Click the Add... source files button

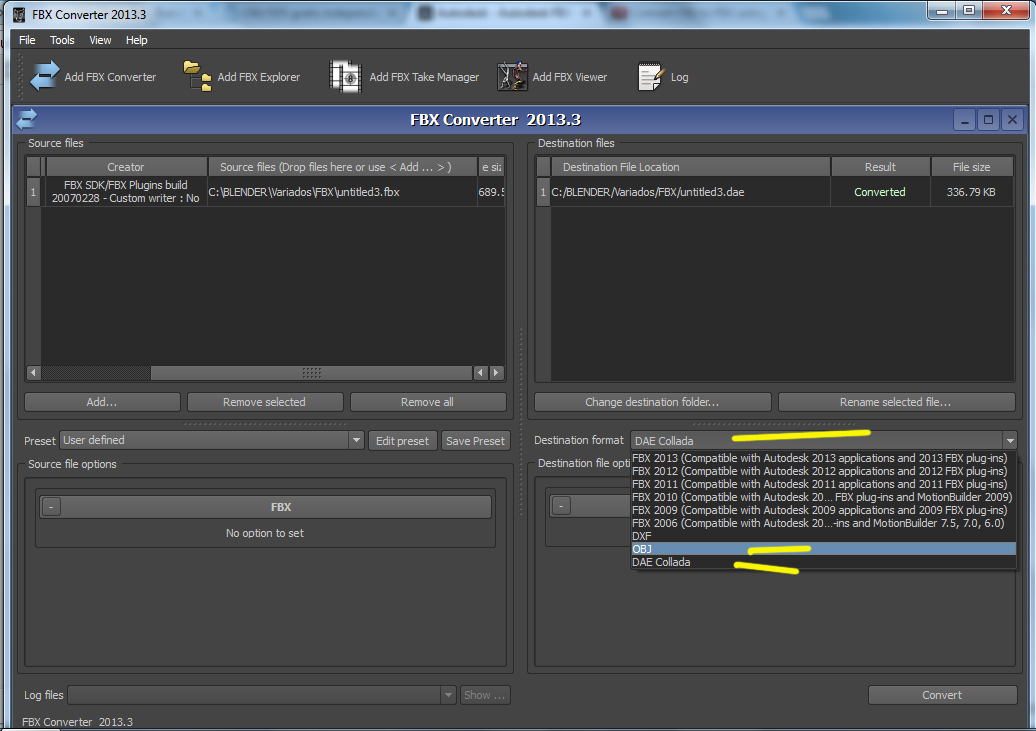pos(102,402)
